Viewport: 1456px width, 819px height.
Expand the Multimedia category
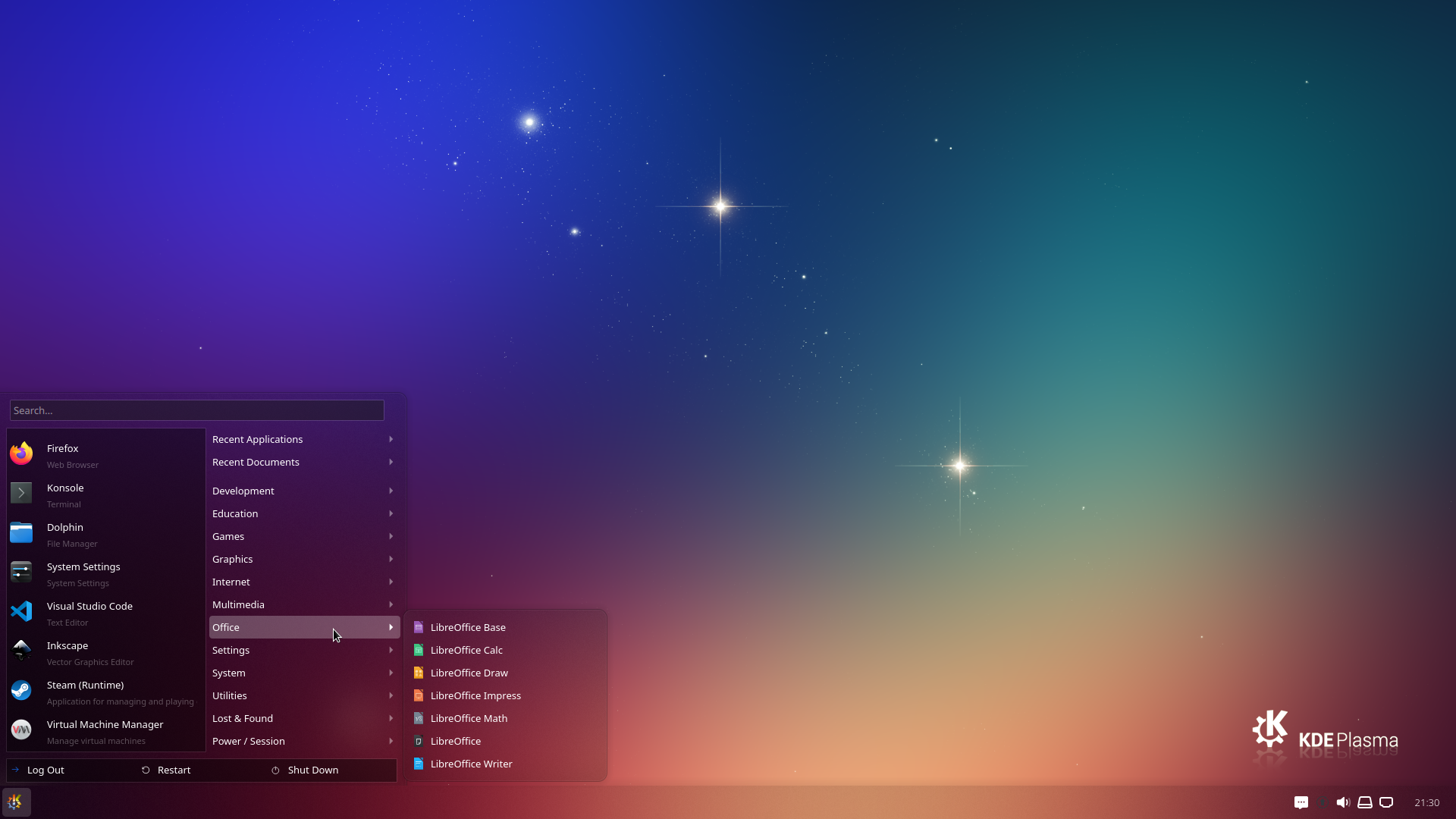pos(304,604)
